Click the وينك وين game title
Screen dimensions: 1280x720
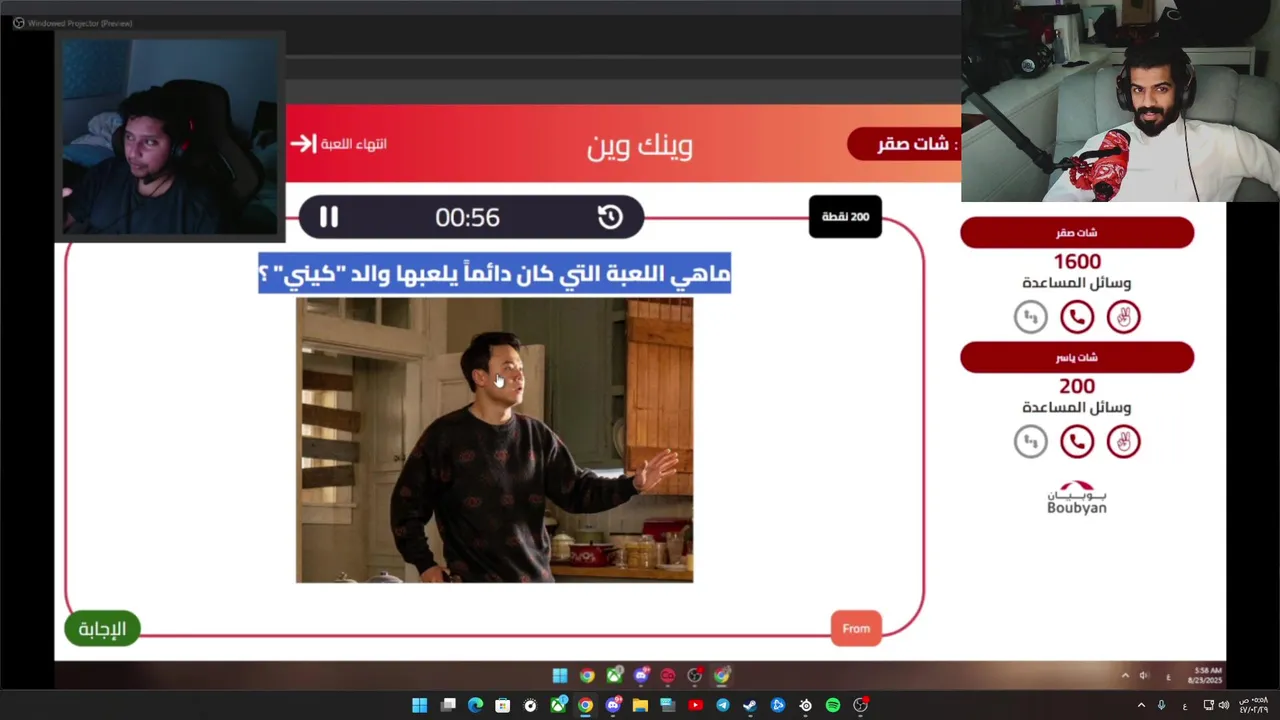[639, 146]
